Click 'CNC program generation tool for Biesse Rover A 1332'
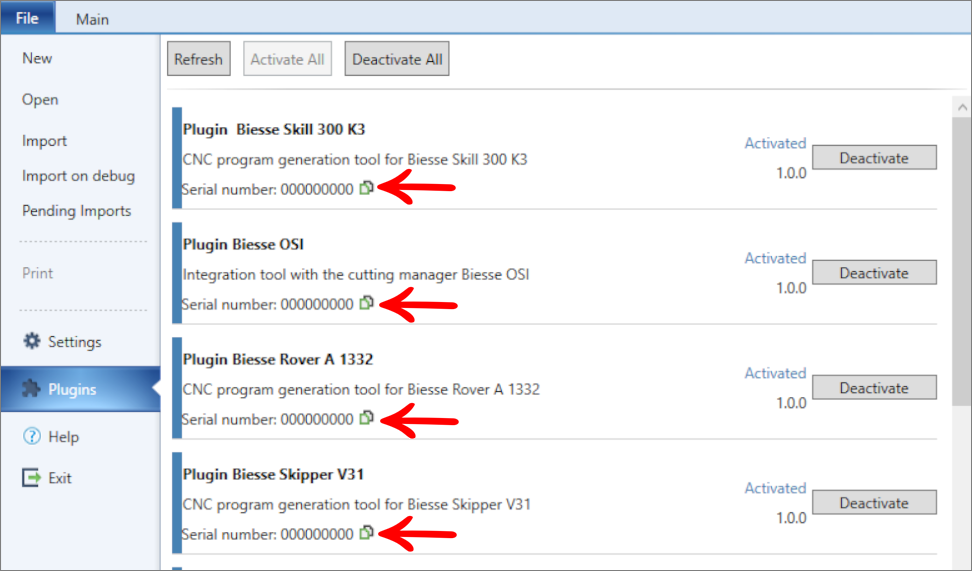The width and height of the screenshot is (979, 571). (x=361, y=389)
